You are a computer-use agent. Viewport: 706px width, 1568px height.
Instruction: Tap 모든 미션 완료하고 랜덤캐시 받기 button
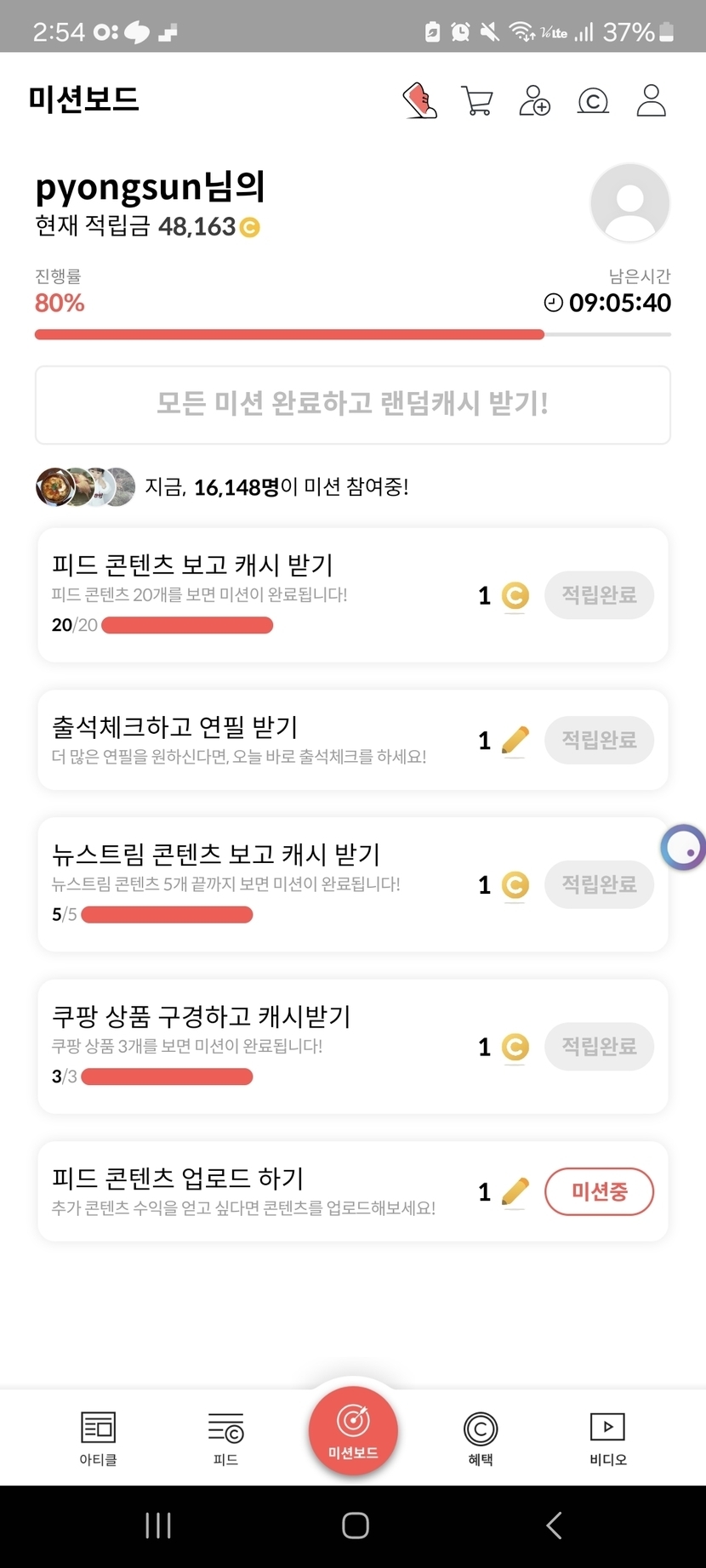(x=353, y=405)
